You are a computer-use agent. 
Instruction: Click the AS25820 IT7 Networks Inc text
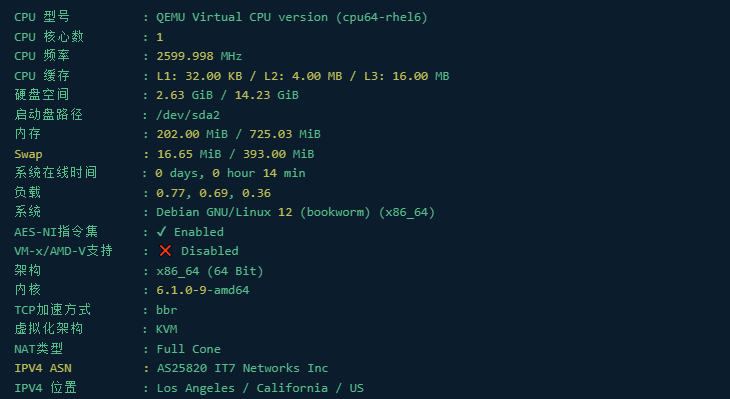click(x=242, y=368)
